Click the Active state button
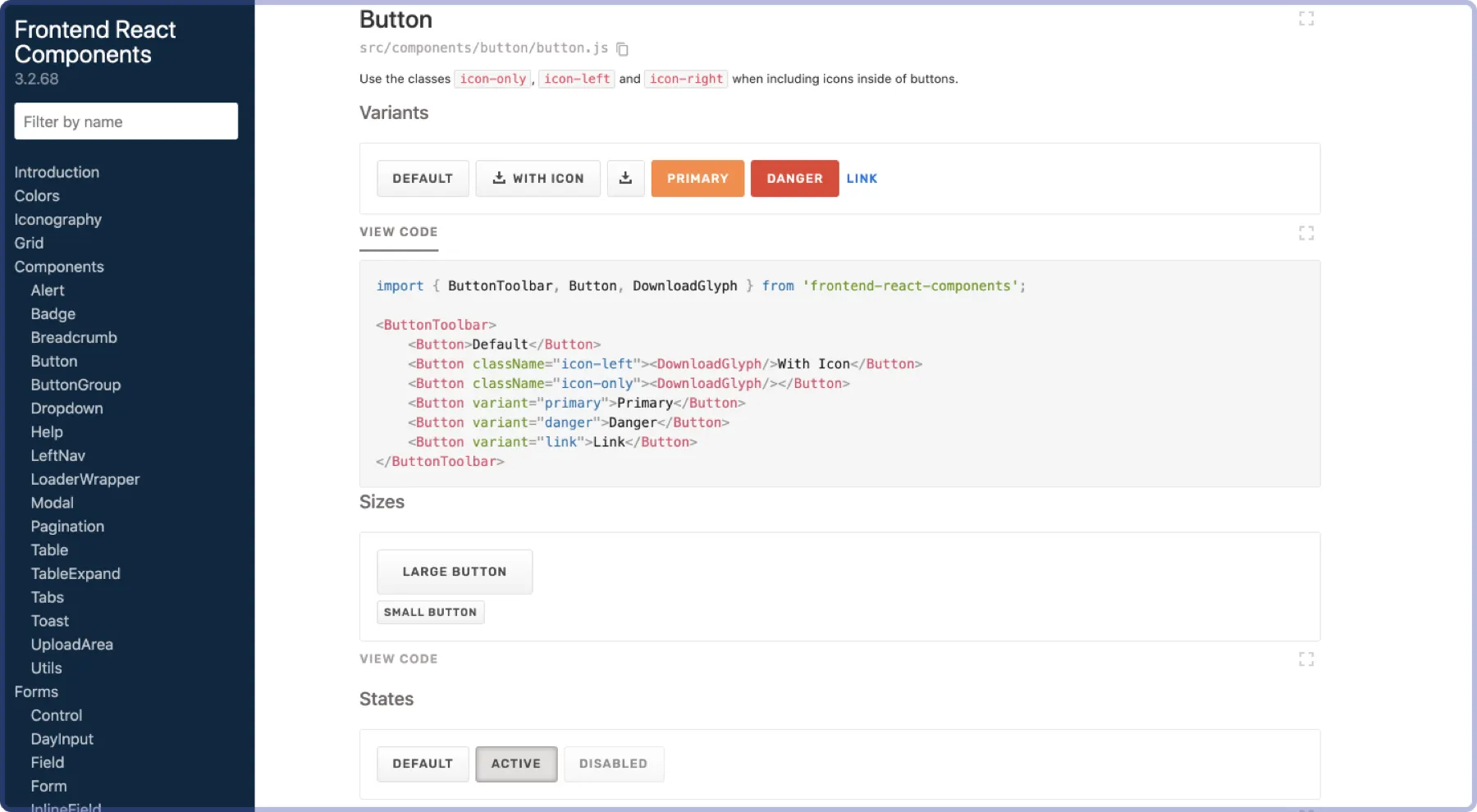The height and width of the screenshot is (812, 1477). (x=516, y=764)
